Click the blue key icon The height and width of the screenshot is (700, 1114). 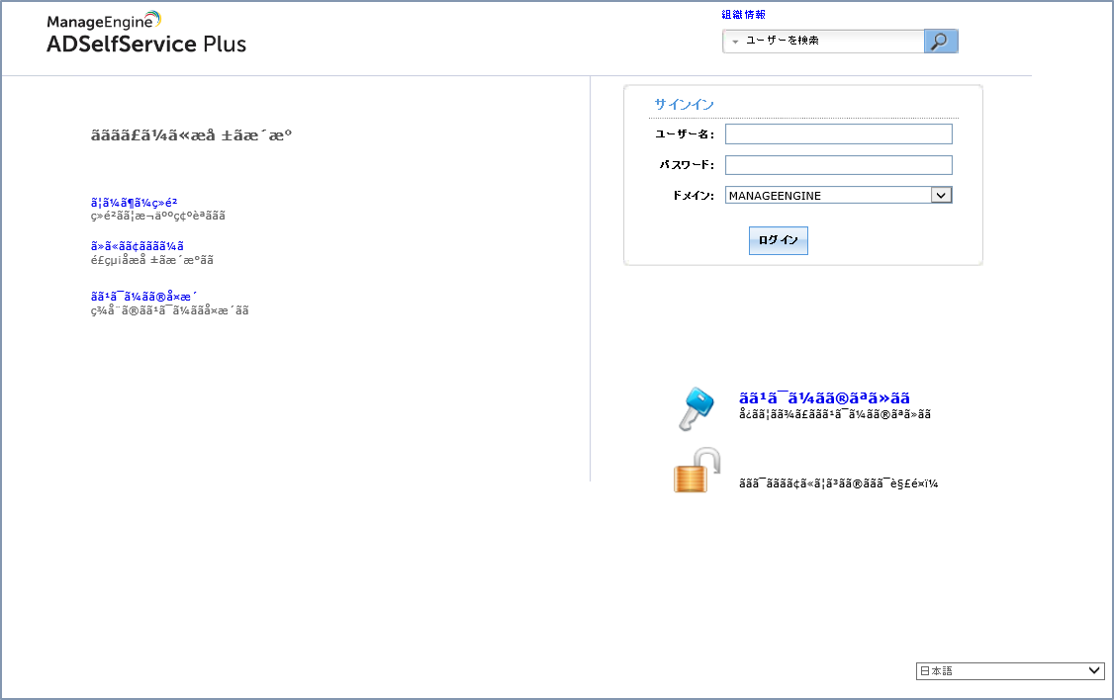click(696, 409)
